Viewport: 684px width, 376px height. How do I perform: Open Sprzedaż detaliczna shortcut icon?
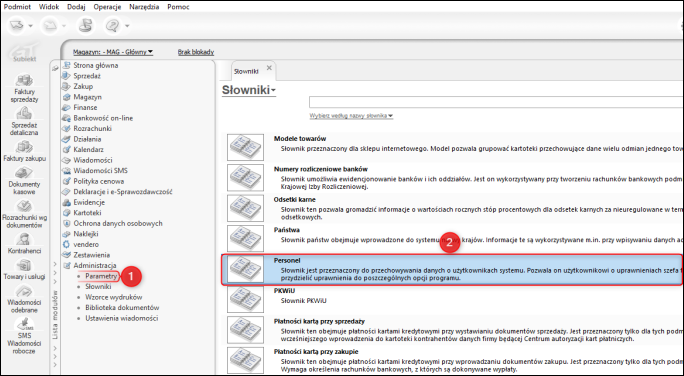point(24,114)
